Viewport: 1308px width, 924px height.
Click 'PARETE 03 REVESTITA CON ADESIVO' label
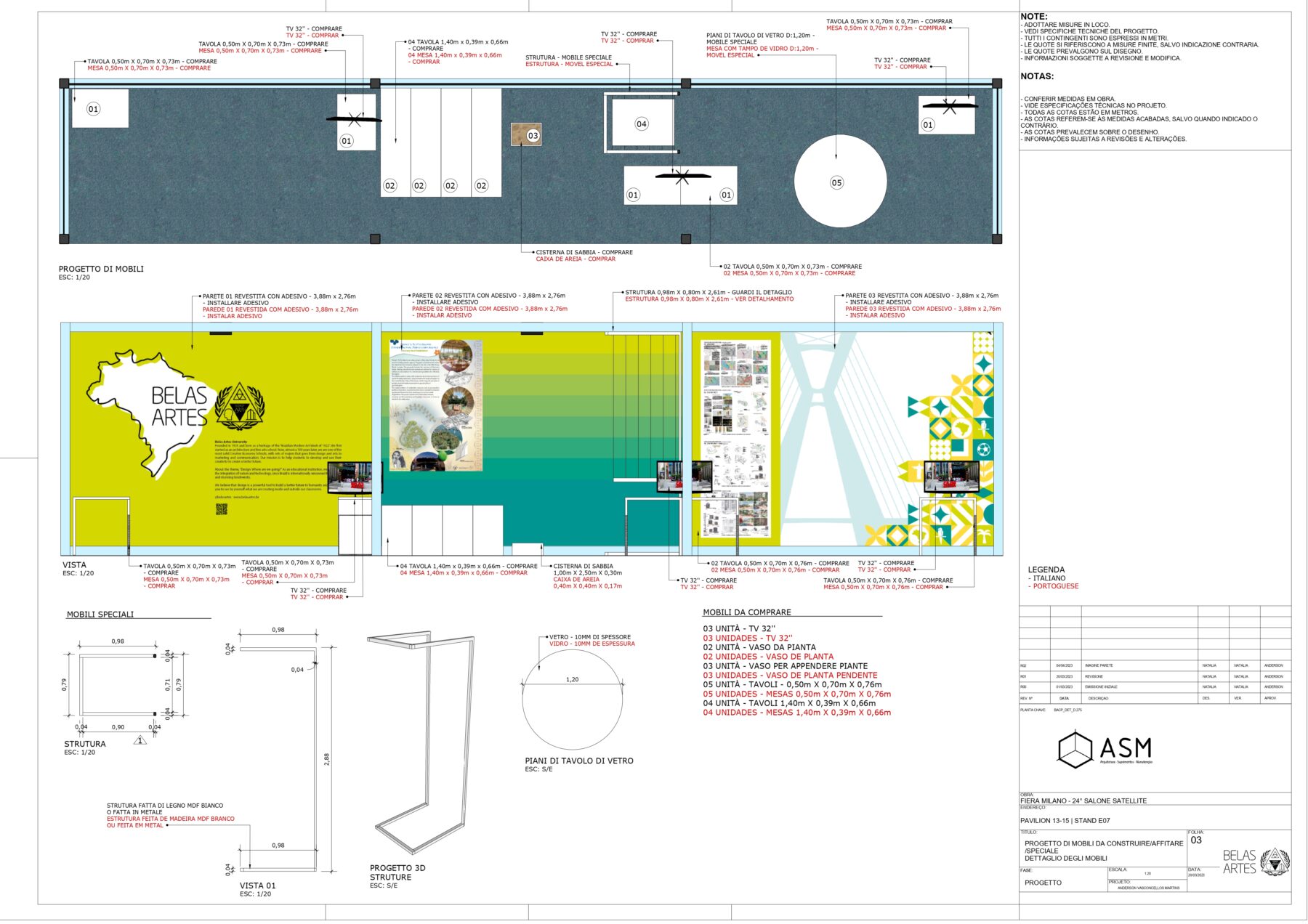(921, 296)
